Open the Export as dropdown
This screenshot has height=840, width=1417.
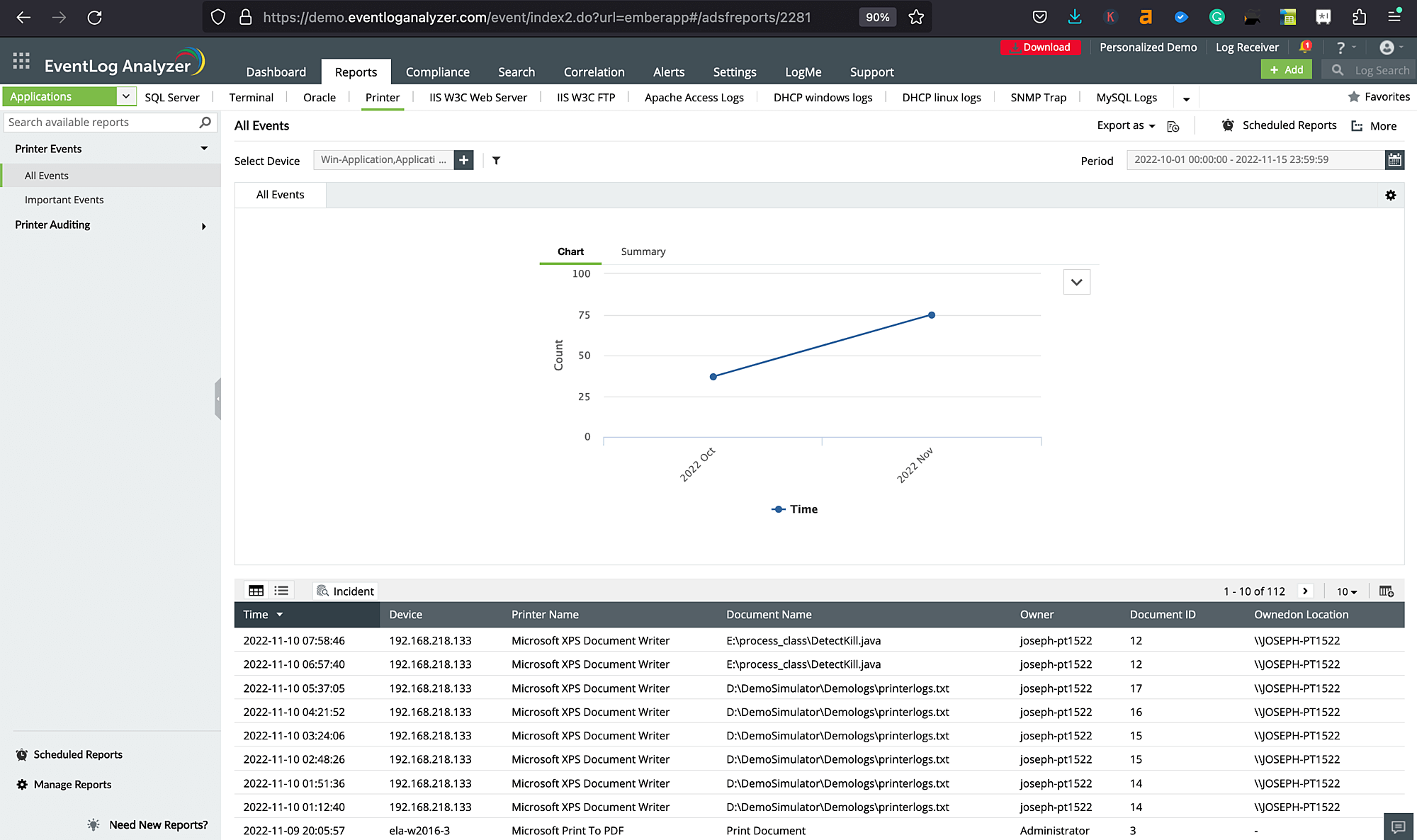1126,125
